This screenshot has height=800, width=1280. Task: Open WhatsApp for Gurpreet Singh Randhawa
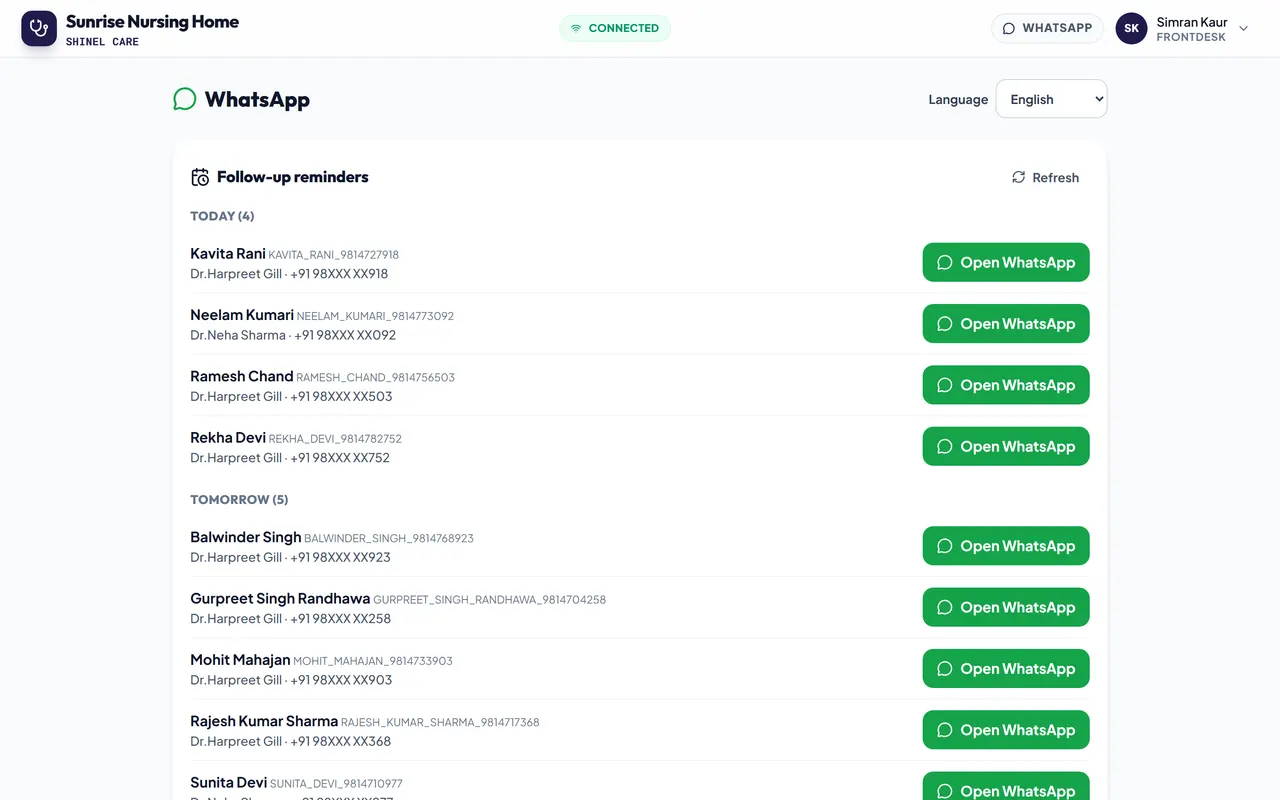click(1006, 607)
